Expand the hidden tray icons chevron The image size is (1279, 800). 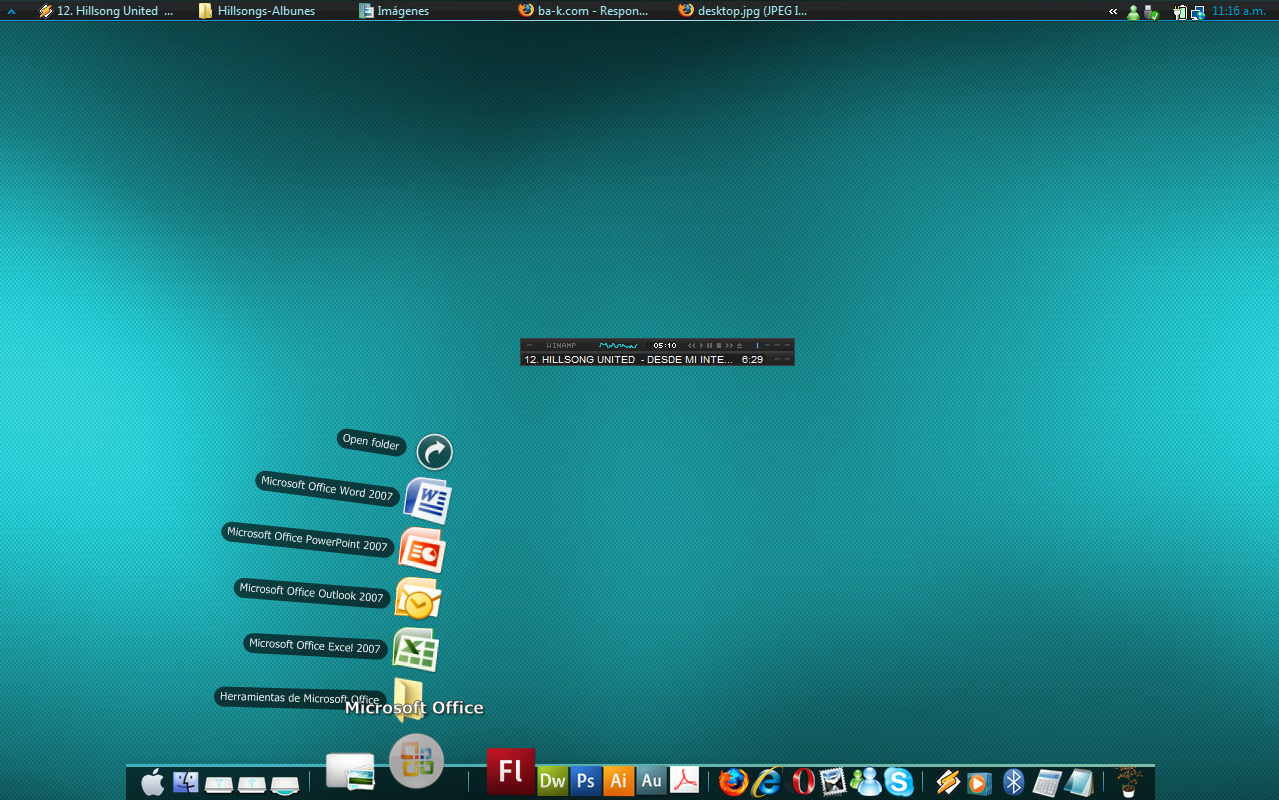1113,12
